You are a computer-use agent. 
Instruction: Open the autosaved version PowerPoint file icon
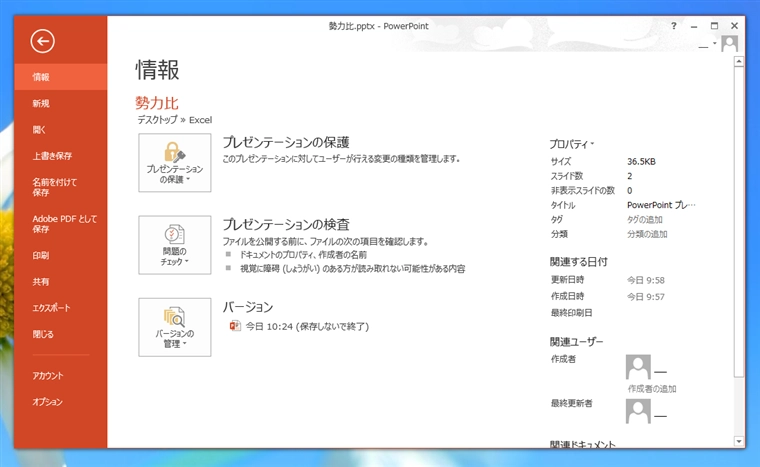236,326
